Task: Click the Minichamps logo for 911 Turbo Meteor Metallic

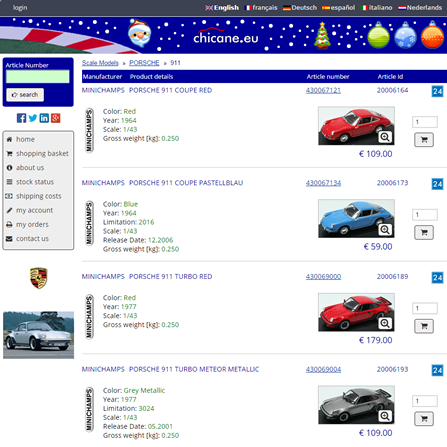Action: click(89, 409)
